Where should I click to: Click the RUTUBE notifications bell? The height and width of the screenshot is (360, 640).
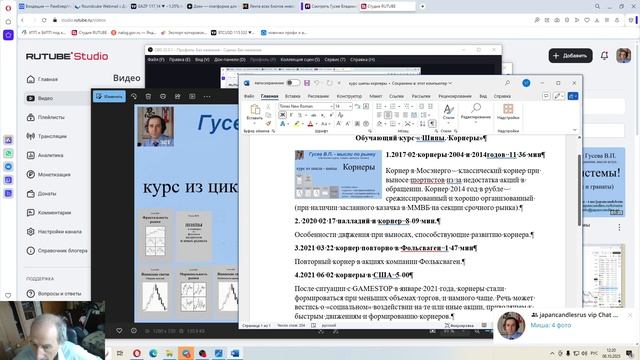pos(604,56)
